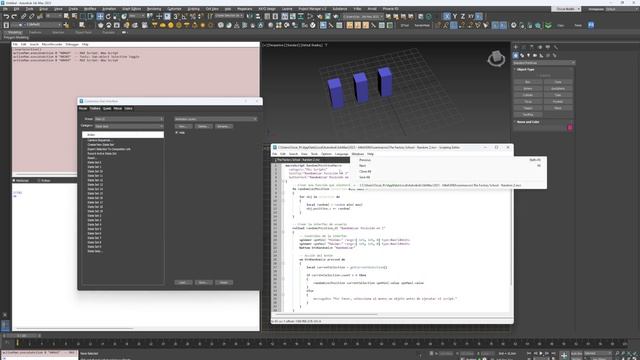Toggle Angle Snap in main toolbar
The image size is (640, 360).
click(x=184, y=16)
